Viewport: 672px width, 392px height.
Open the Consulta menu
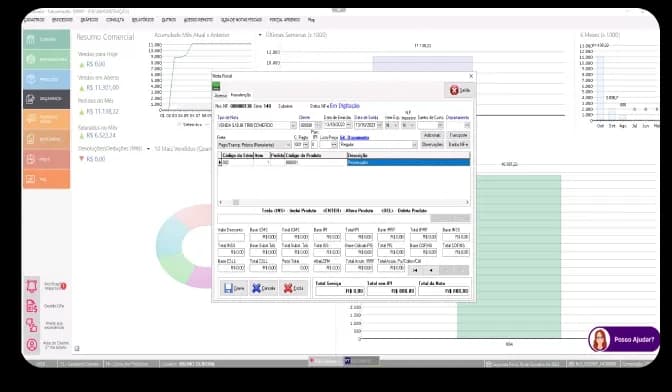(115, 20)
